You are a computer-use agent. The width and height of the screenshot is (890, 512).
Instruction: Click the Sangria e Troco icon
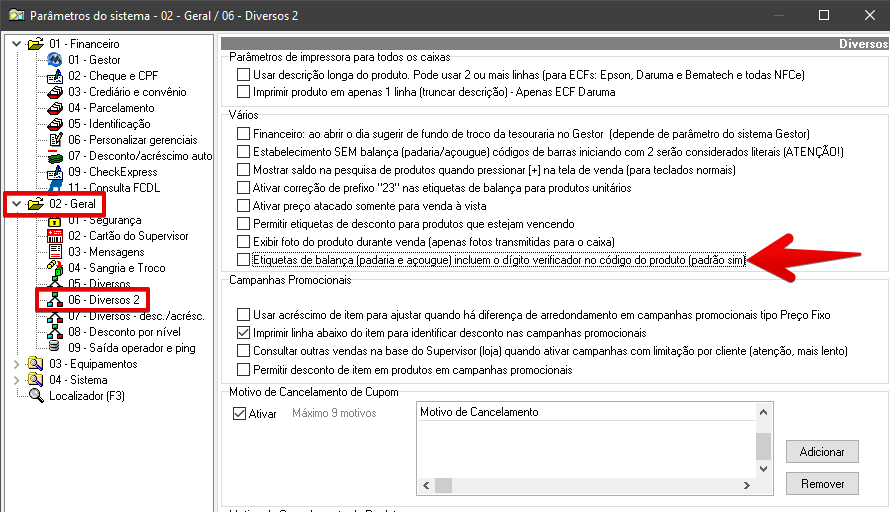click(x=55, y=268)
